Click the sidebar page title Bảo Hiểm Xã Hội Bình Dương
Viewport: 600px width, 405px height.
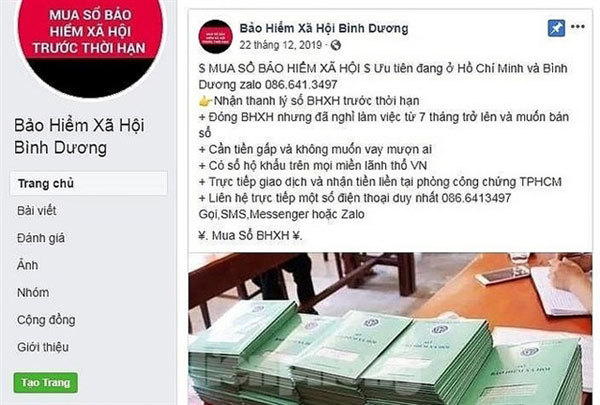tap(79, 137)
